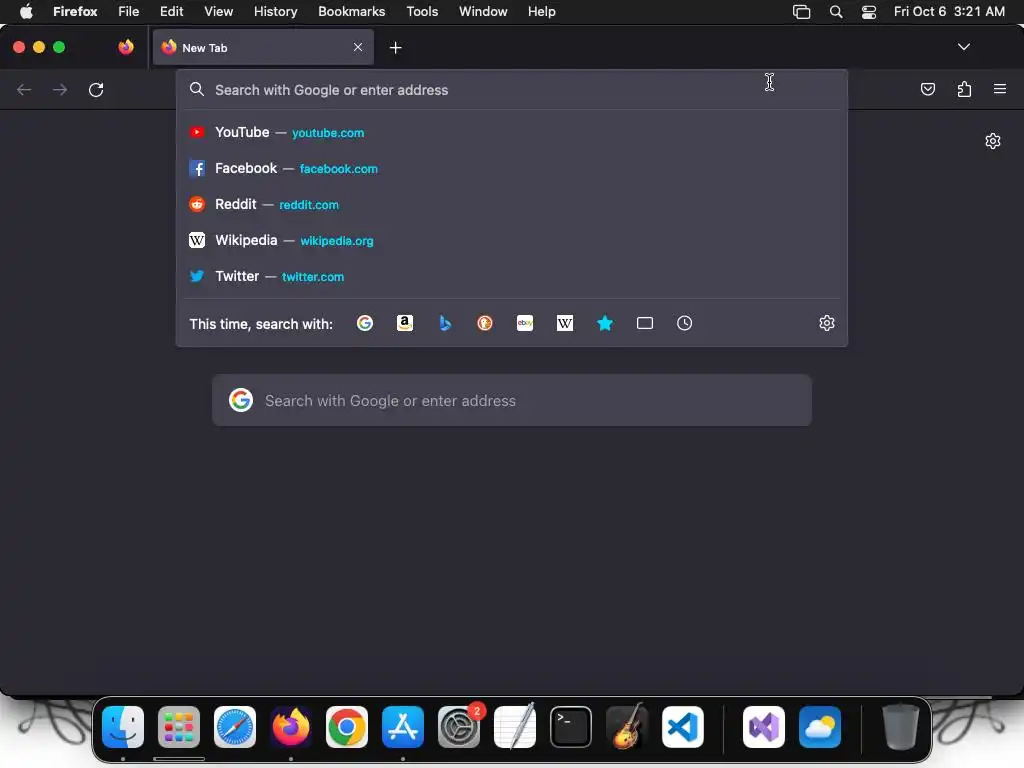Search this time with Amazon icon

(x=405, y=323)
